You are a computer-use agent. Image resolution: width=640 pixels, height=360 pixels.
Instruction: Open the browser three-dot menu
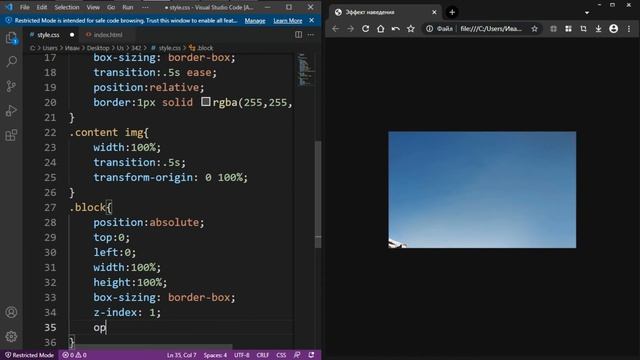pyautogui.click(x=629, y=29)
